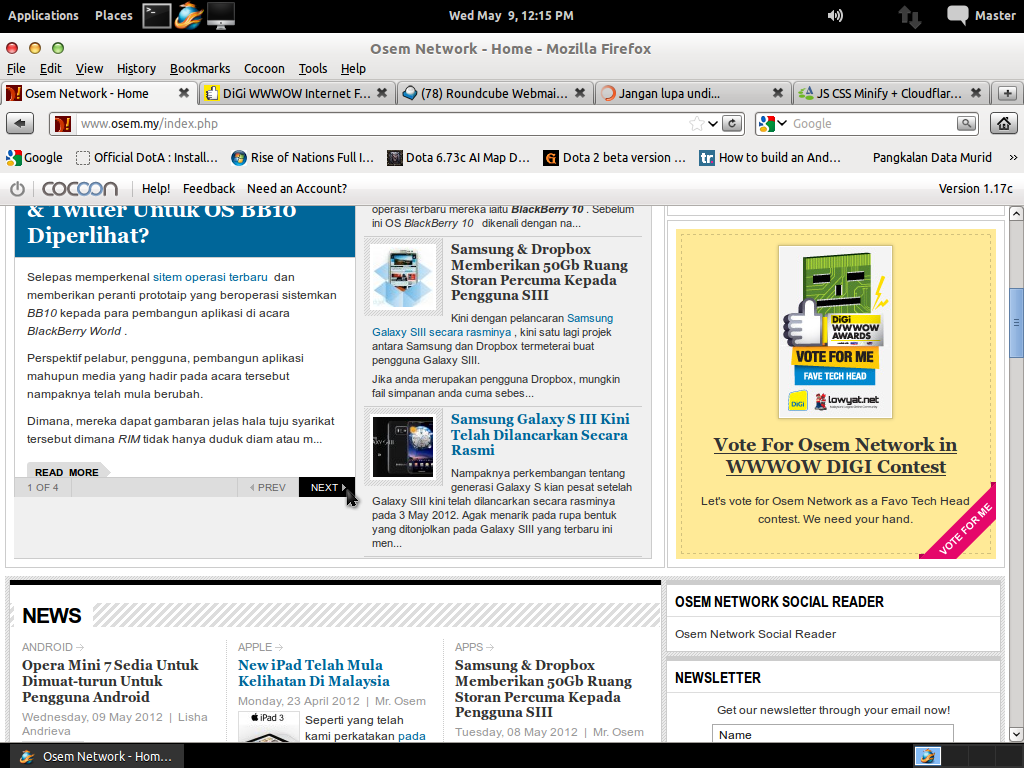This screenshot has height=768, width=1024.
Task: Bookmark this page with the star icon
Action: [697, 123]
